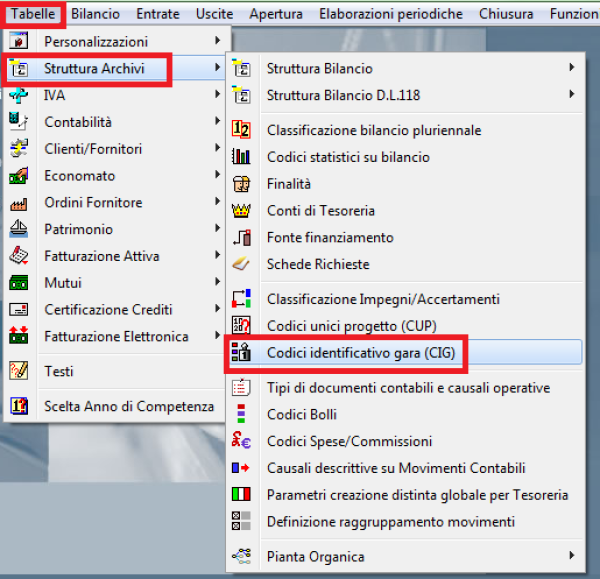Click the Economato icon

click(18, 176)
